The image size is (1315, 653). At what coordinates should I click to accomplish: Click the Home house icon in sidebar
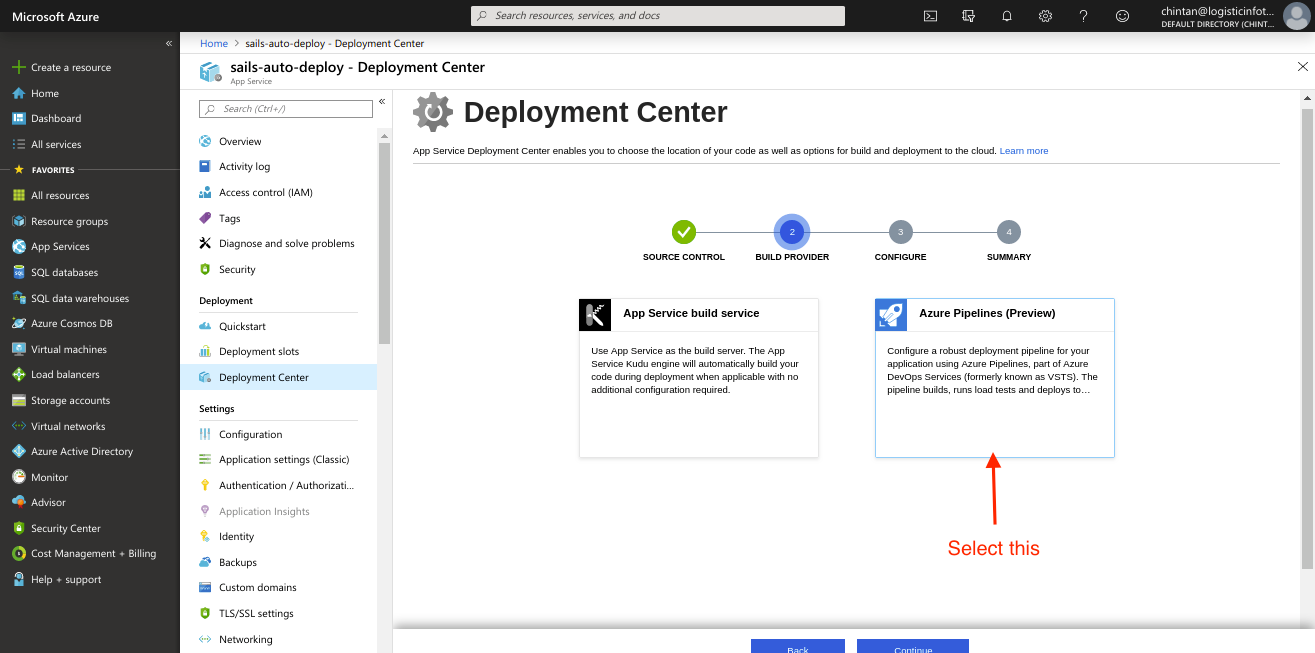click(x=18, y=93)
